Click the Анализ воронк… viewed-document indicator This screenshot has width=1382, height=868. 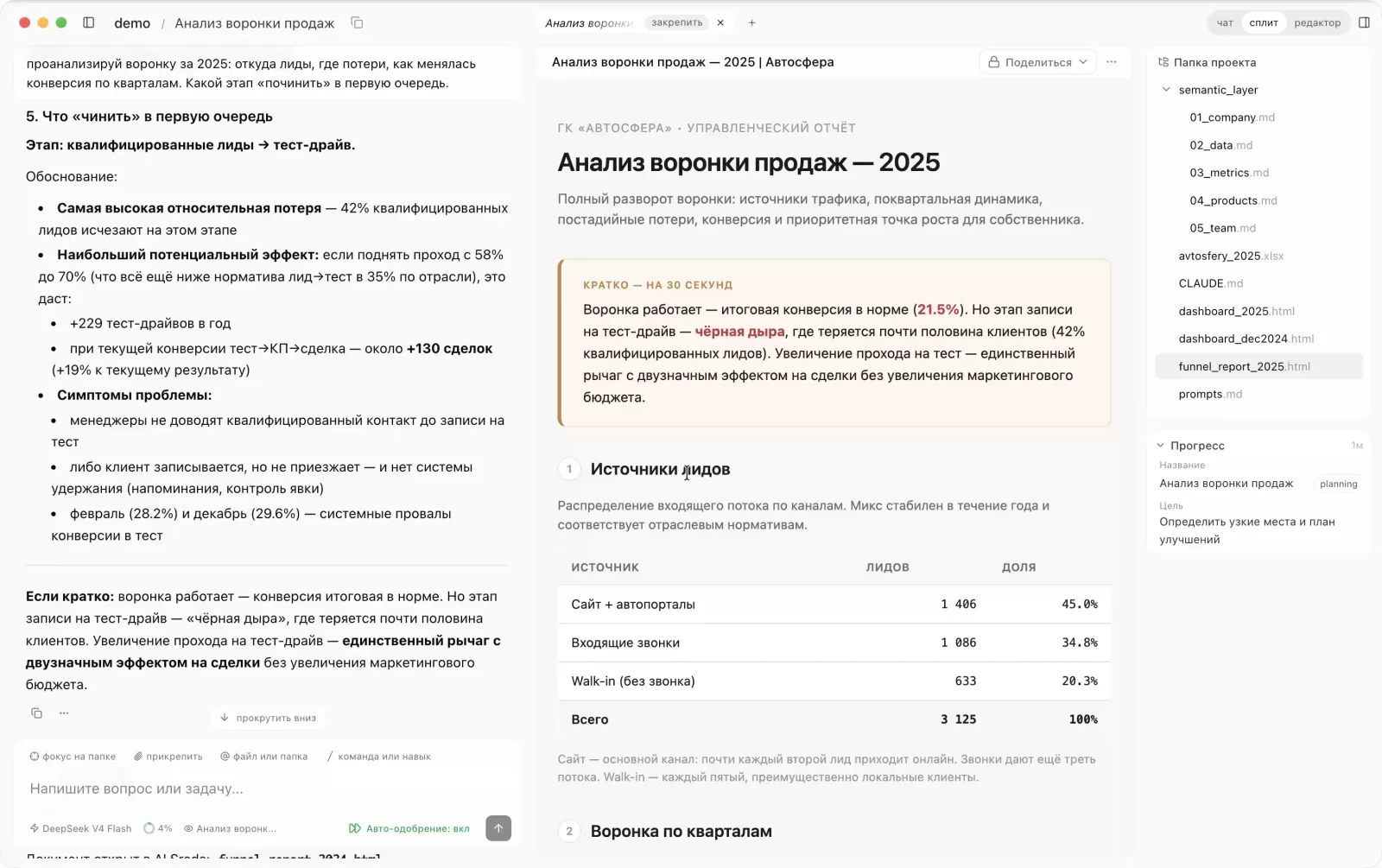pyautogui.click(x=230, y=828)
